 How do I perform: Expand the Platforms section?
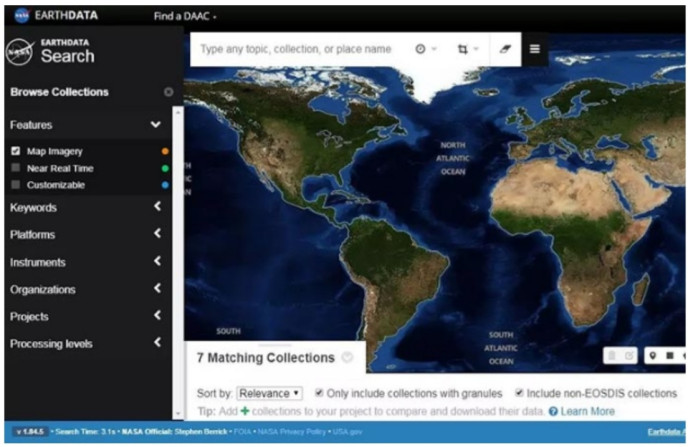(x=158, y=233)
